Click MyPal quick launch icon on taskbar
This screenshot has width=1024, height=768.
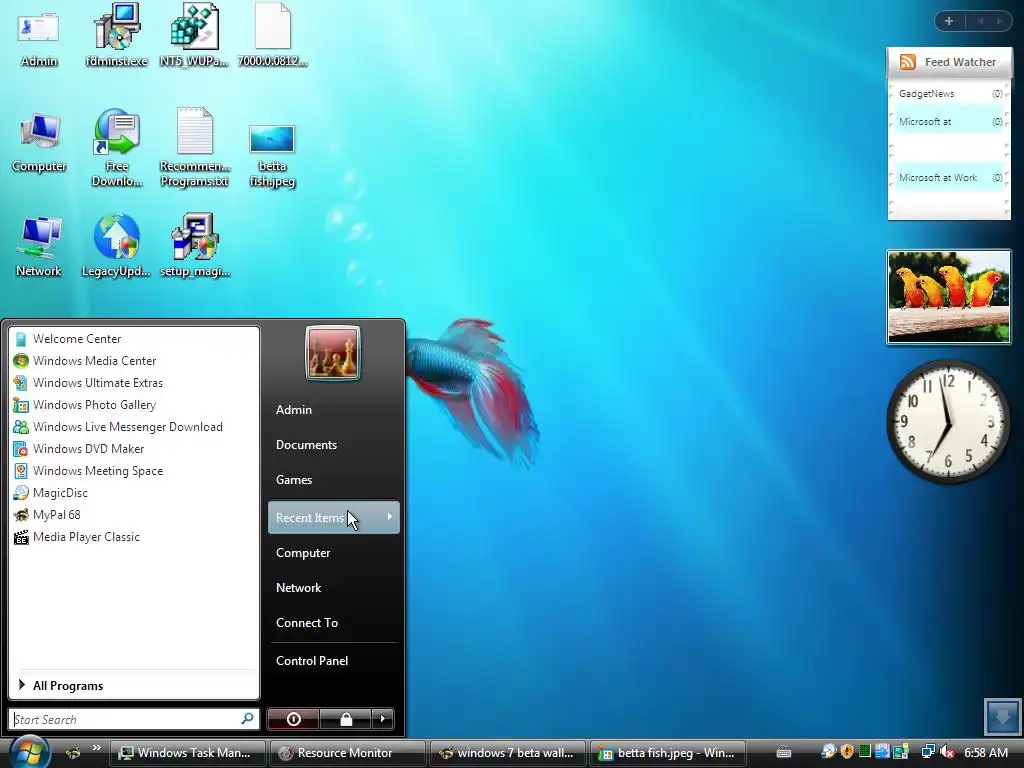73,753
